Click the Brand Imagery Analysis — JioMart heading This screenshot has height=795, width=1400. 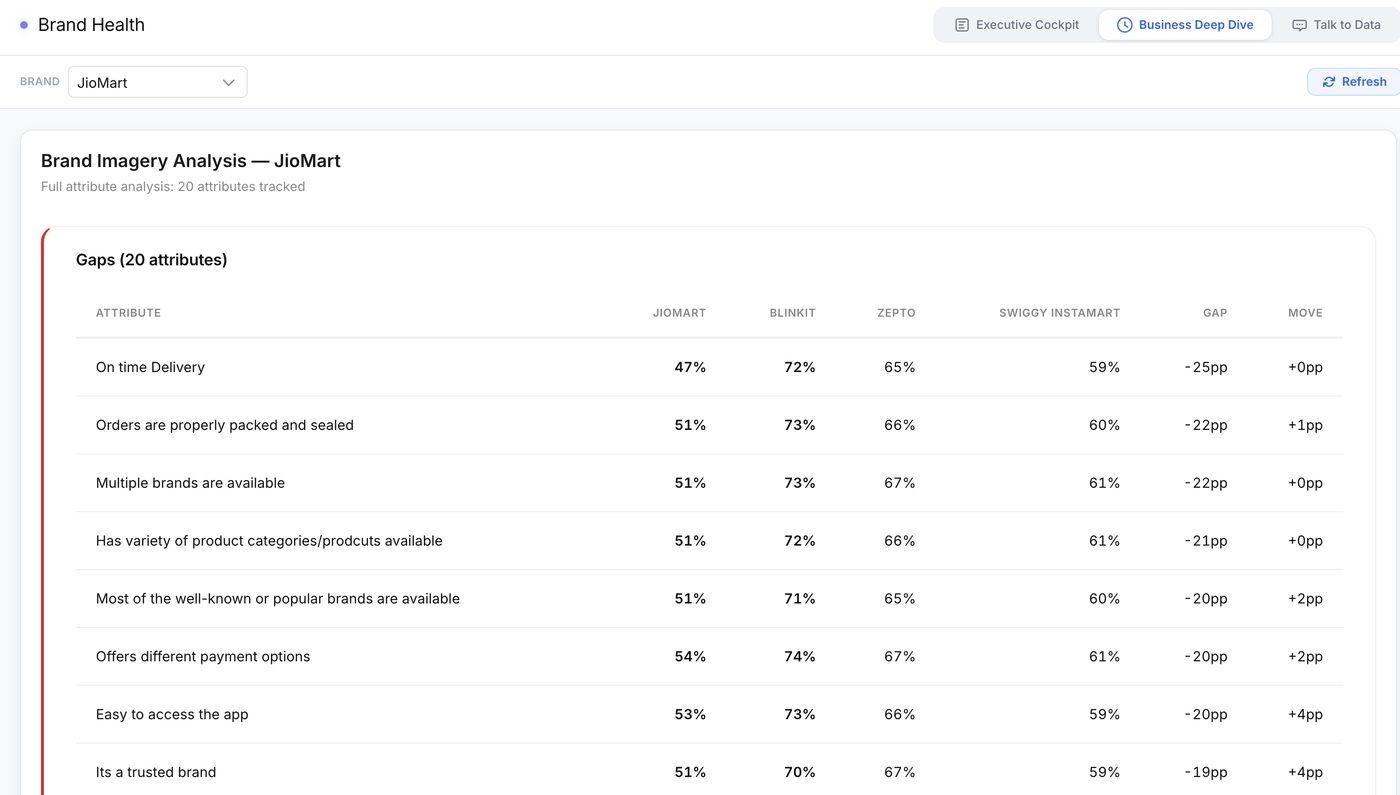click(x=191, y=161)
